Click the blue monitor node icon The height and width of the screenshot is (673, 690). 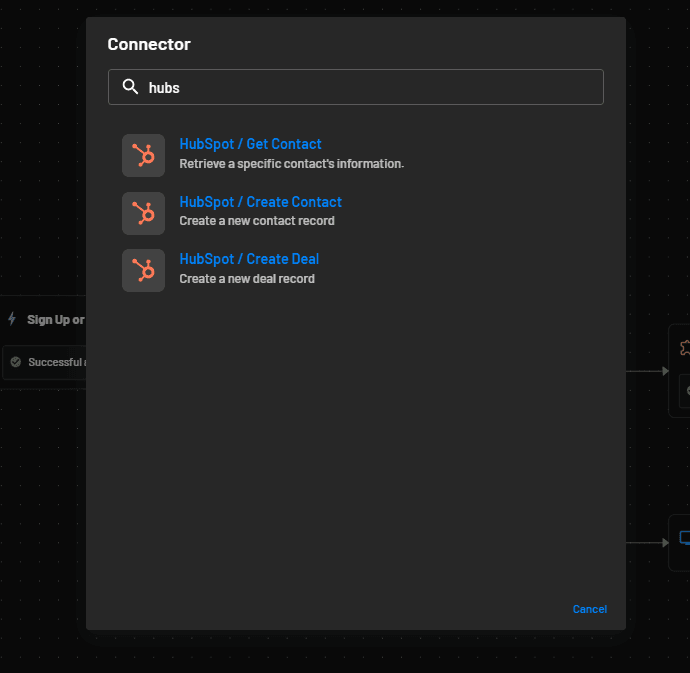point(684,538)
